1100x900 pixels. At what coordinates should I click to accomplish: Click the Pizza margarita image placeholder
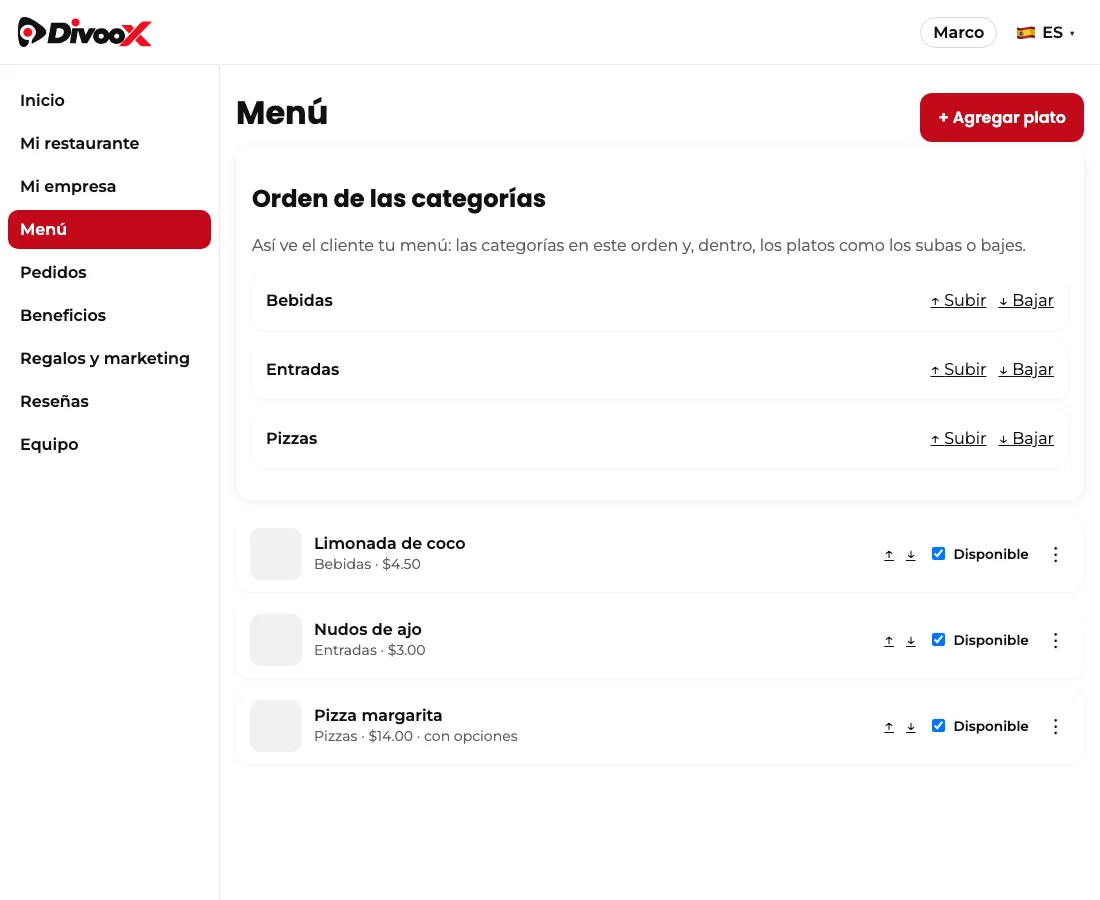[276, 726]
